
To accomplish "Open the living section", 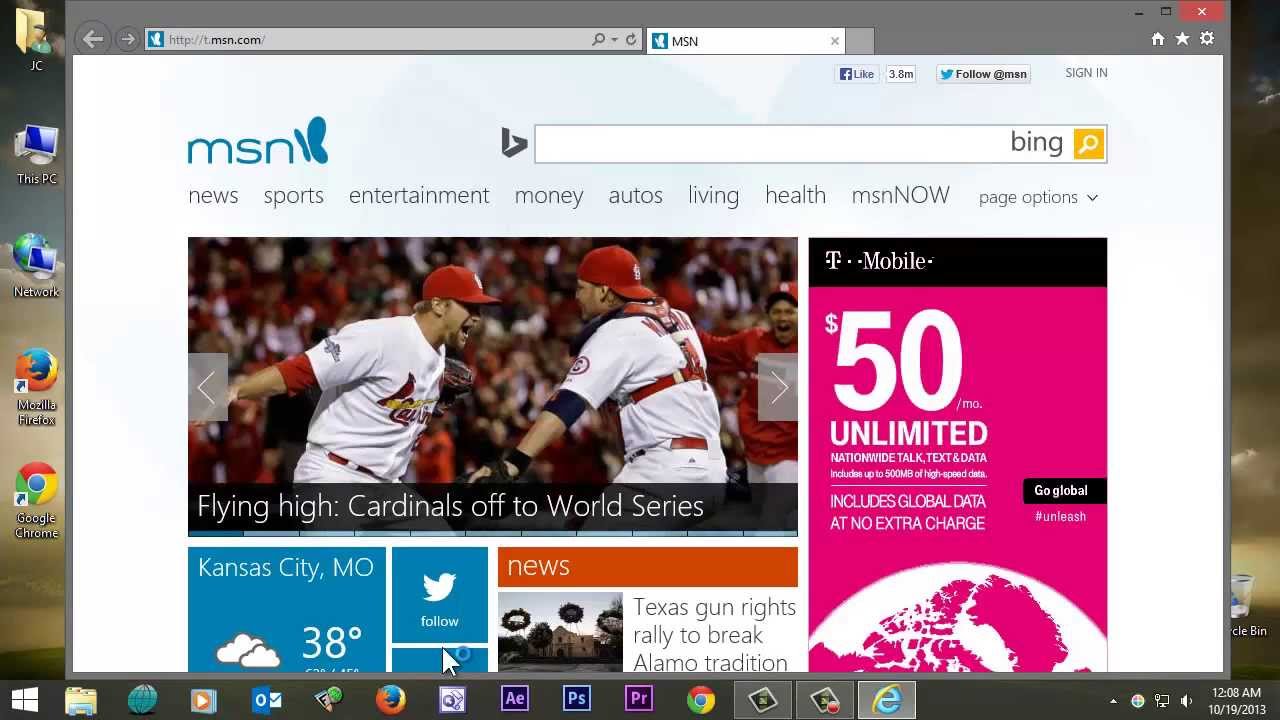I will tap(713, 195).
